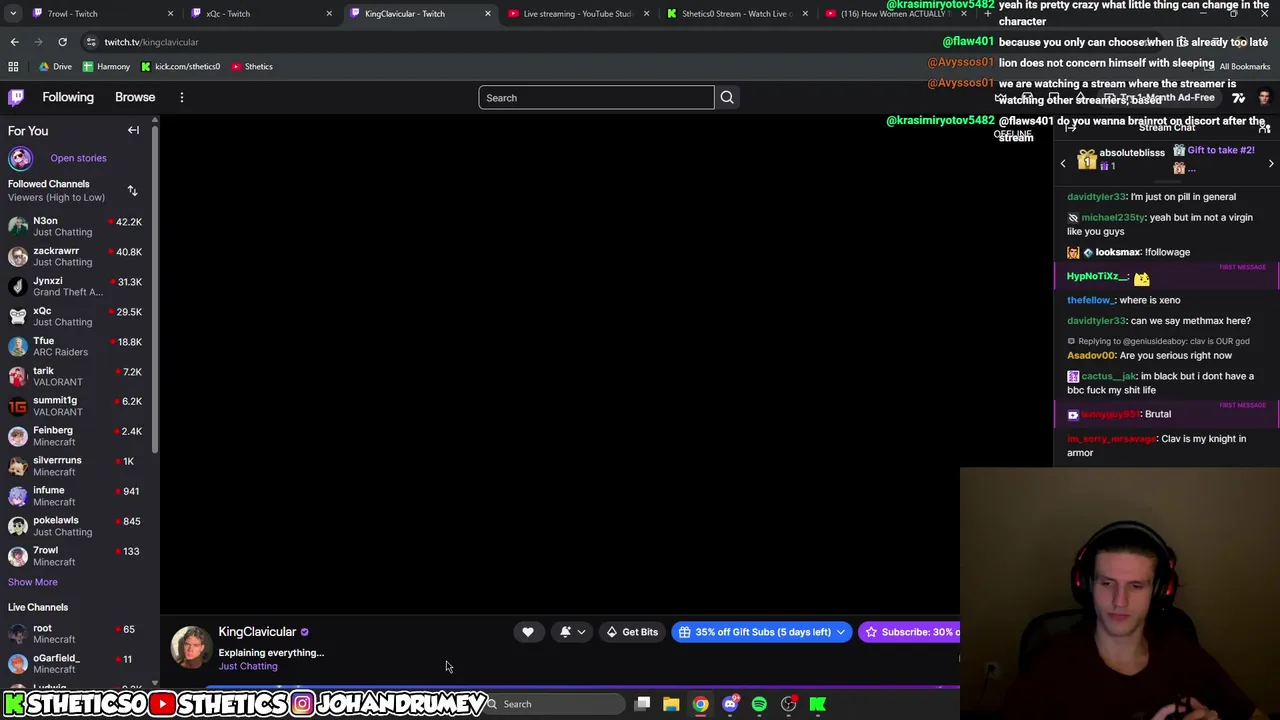
Task: Open N3on channel in sidebar
Action: click(x=76, y=226)
